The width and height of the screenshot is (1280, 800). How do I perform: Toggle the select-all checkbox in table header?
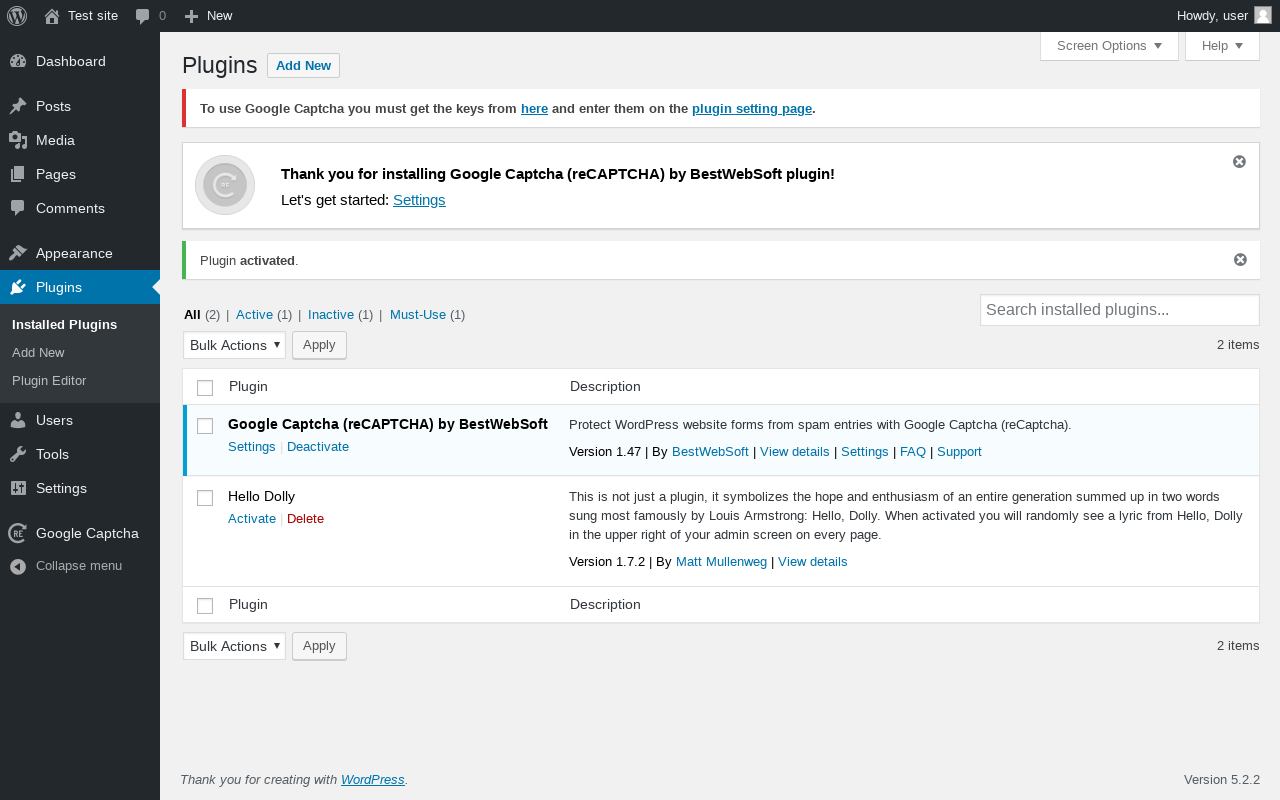pyautogui.click(x=205, y=388)
